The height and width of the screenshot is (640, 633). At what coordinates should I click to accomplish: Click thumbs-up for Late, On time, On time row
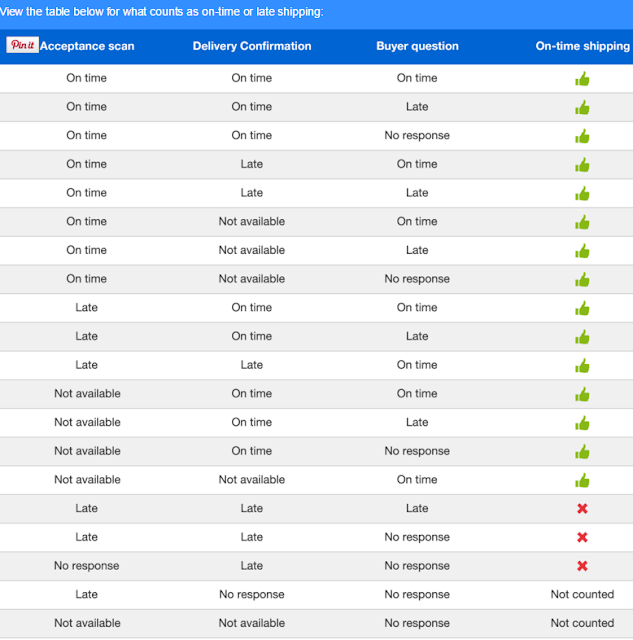click(x=582, y=308)
